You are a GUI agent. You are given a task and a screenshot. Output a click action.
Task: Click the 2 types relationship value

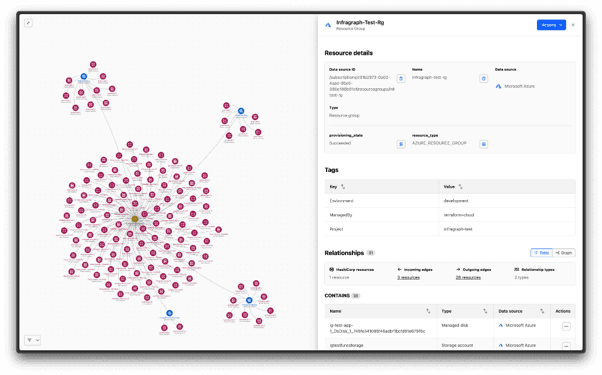pos(521,277)
